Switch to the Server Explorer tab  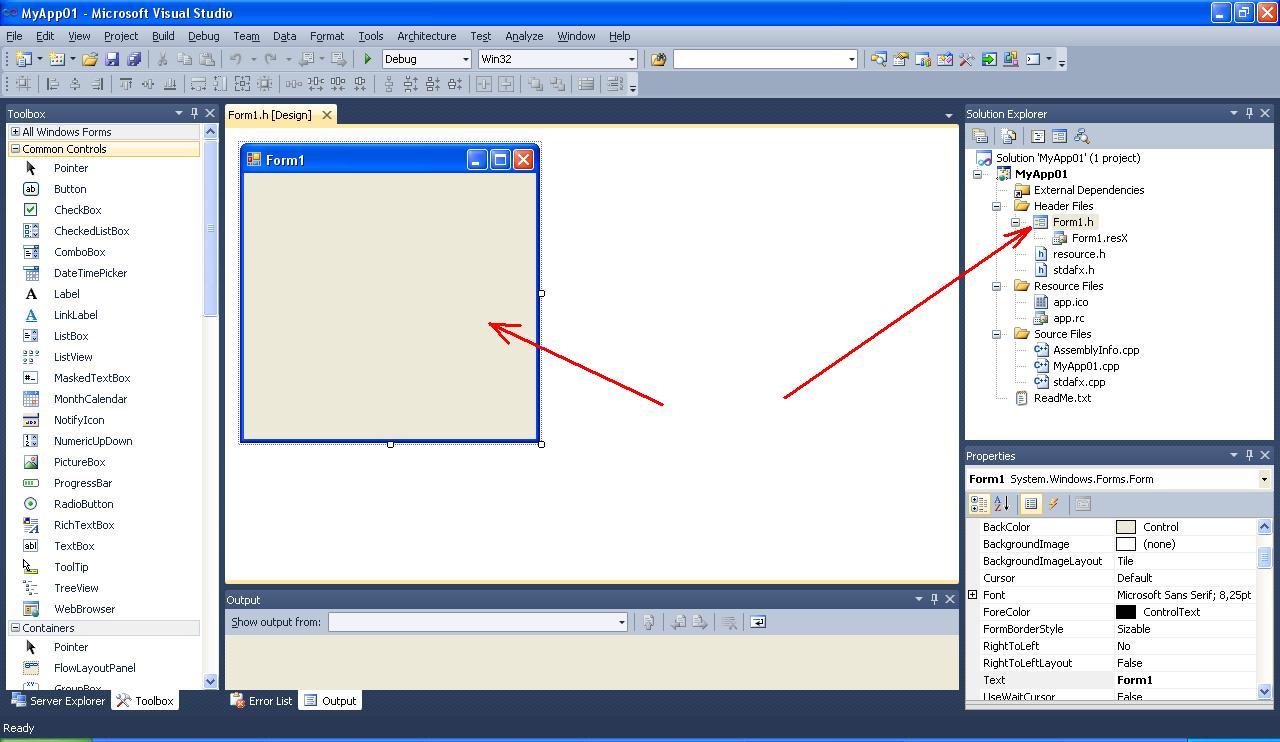(58, 701)
